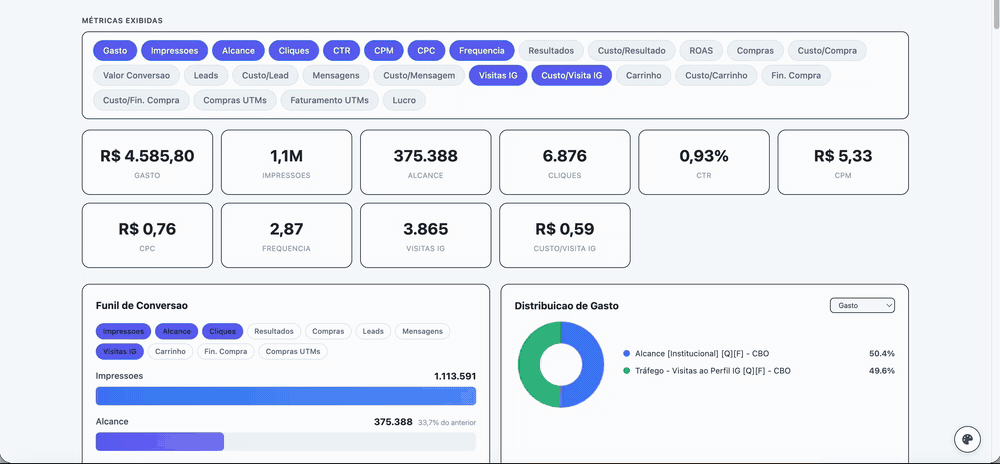Toggle the CPC metric chip
Viewport: 1000px width, 464px height.
coord(426,50)
